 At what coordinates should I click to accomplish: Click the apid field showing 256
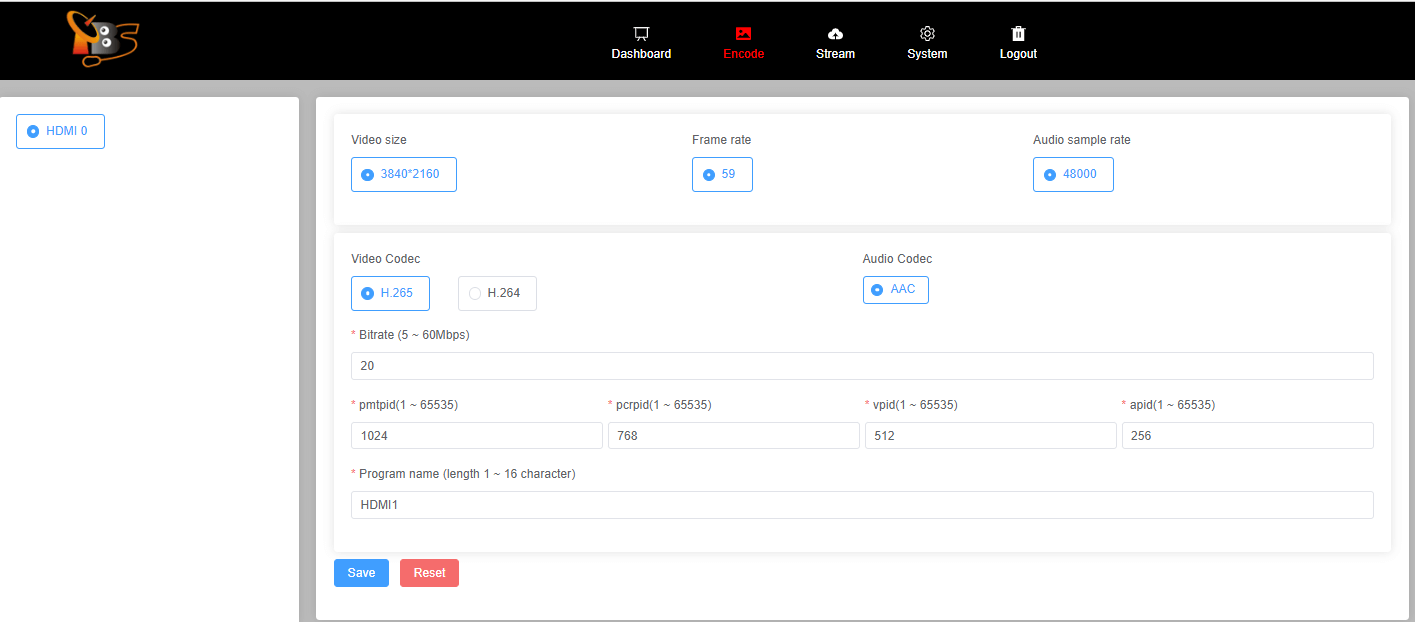[x=1247, y=436]
